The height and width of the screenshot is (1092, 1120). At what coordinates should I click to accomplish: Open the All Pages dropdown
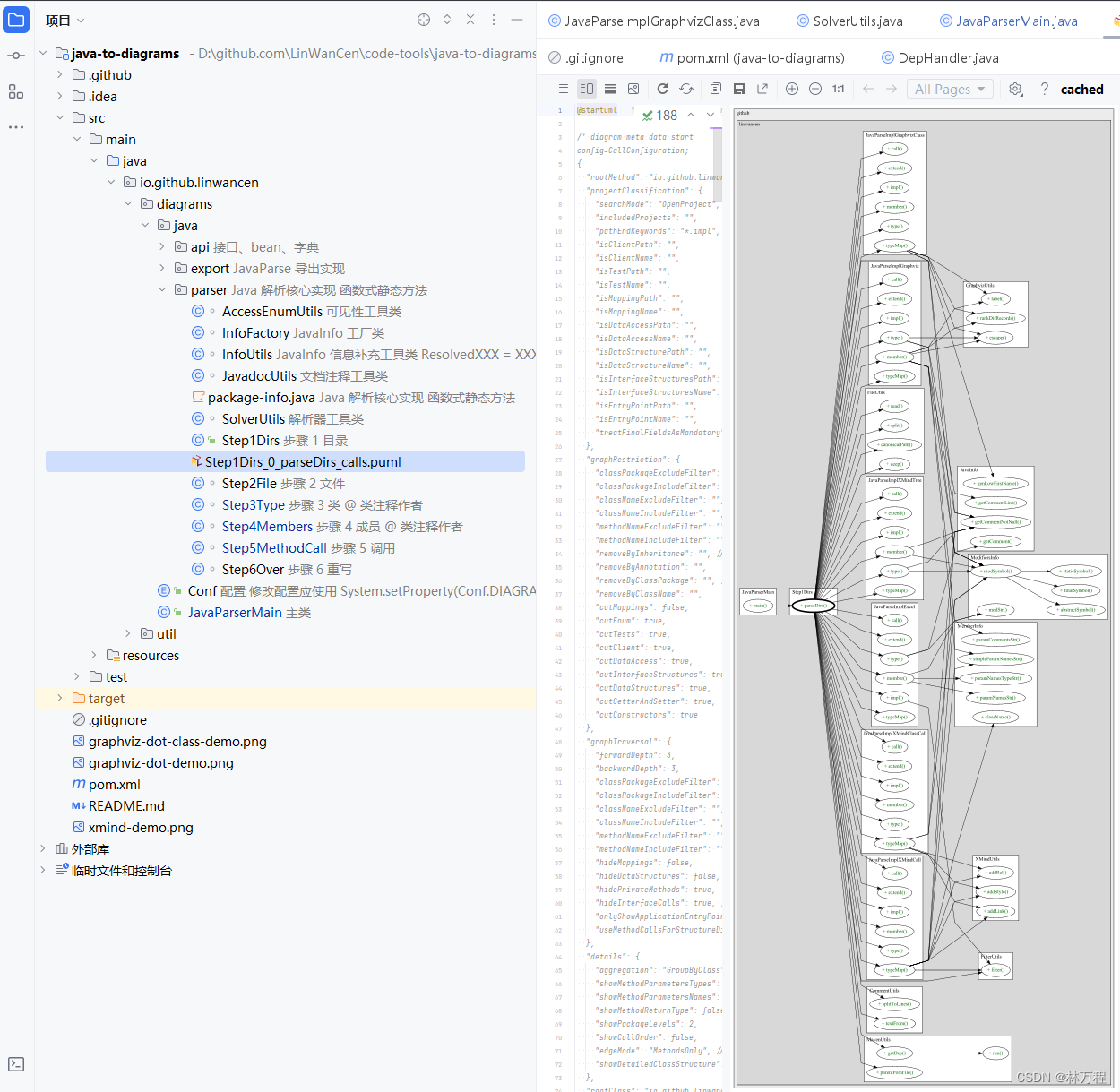click(x=950, y=89)
